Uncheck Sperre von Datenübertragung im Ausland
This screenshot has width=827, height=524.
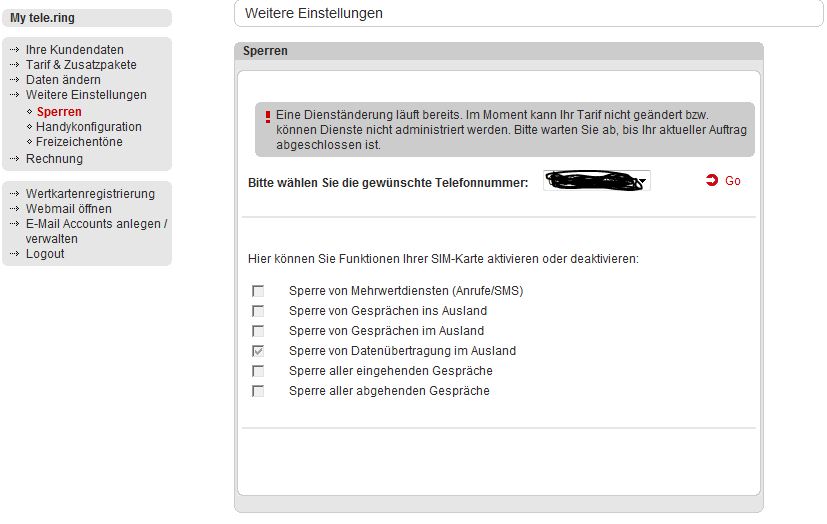coord(258,351)
